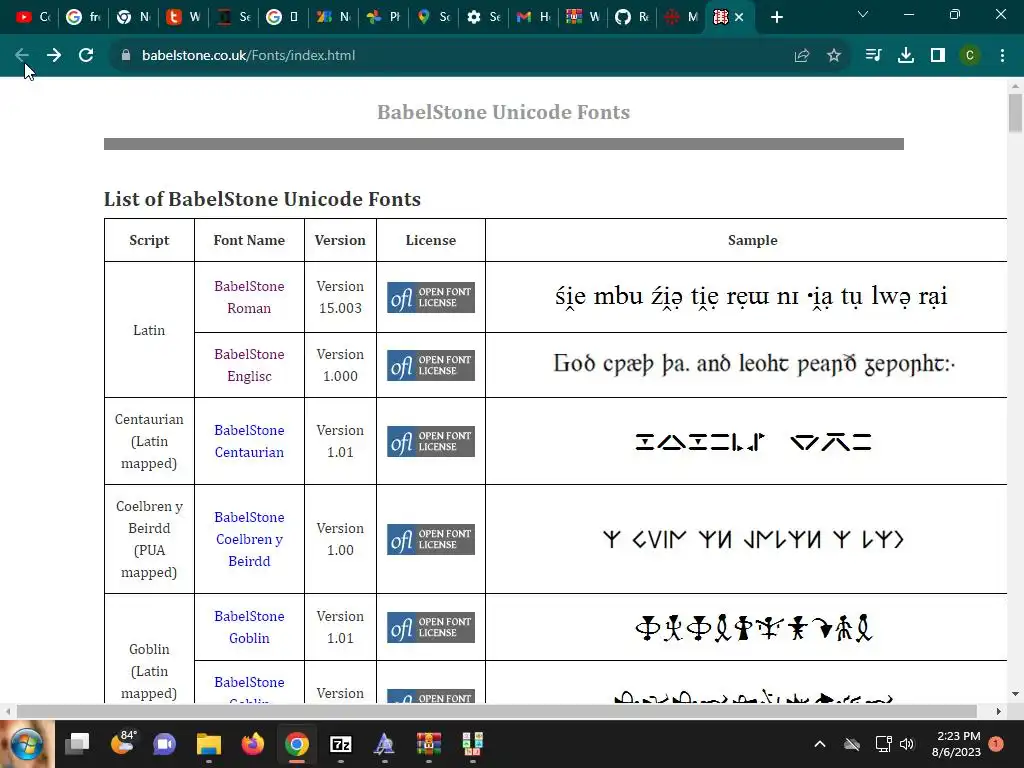This screenshot has width=1024, height=768.
Task: Click the Latin script cell
Action: pos(149,330)
